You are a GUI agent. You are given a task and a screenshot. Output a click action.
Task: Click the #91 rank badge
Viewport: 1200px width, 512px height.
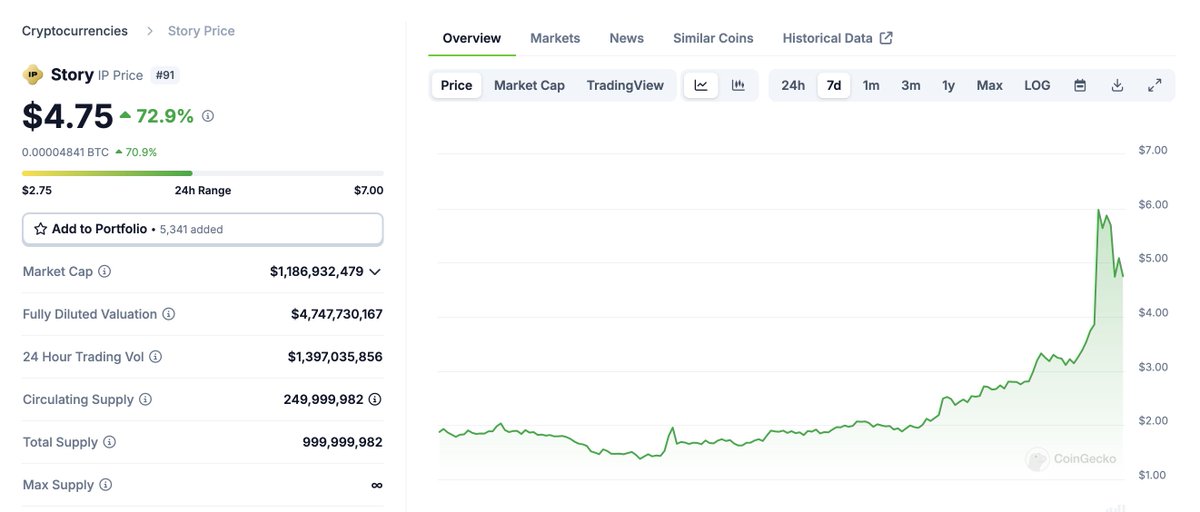[165, 75]
